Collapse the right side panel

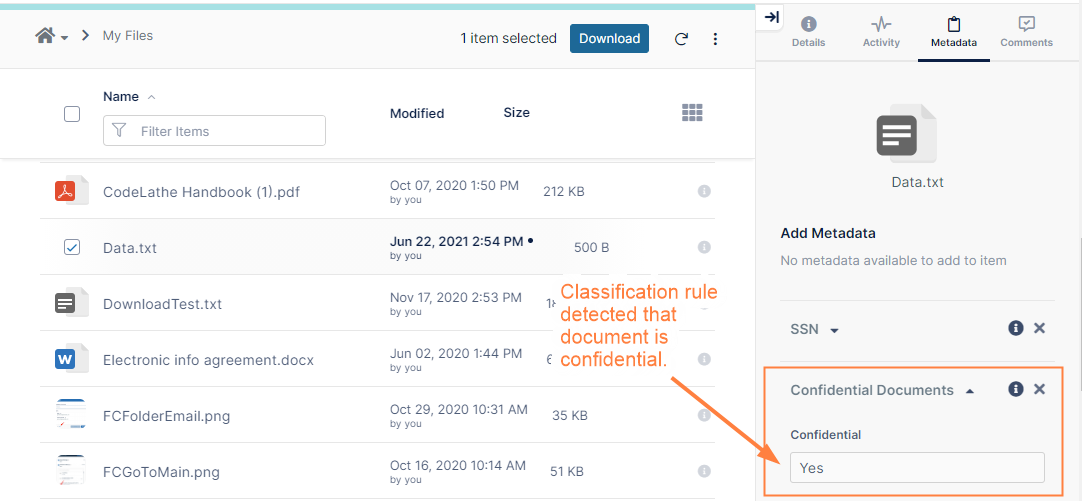(772, 17)
